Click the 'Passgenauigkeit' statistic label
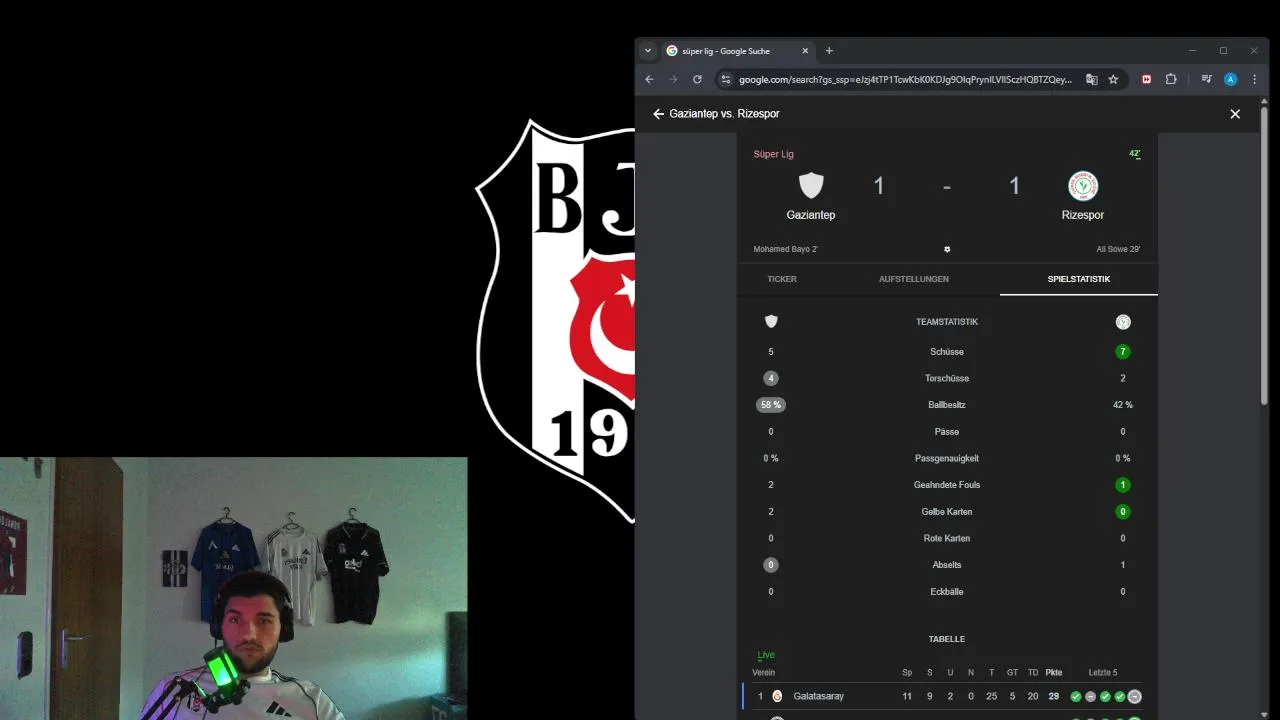 point(947,458)
